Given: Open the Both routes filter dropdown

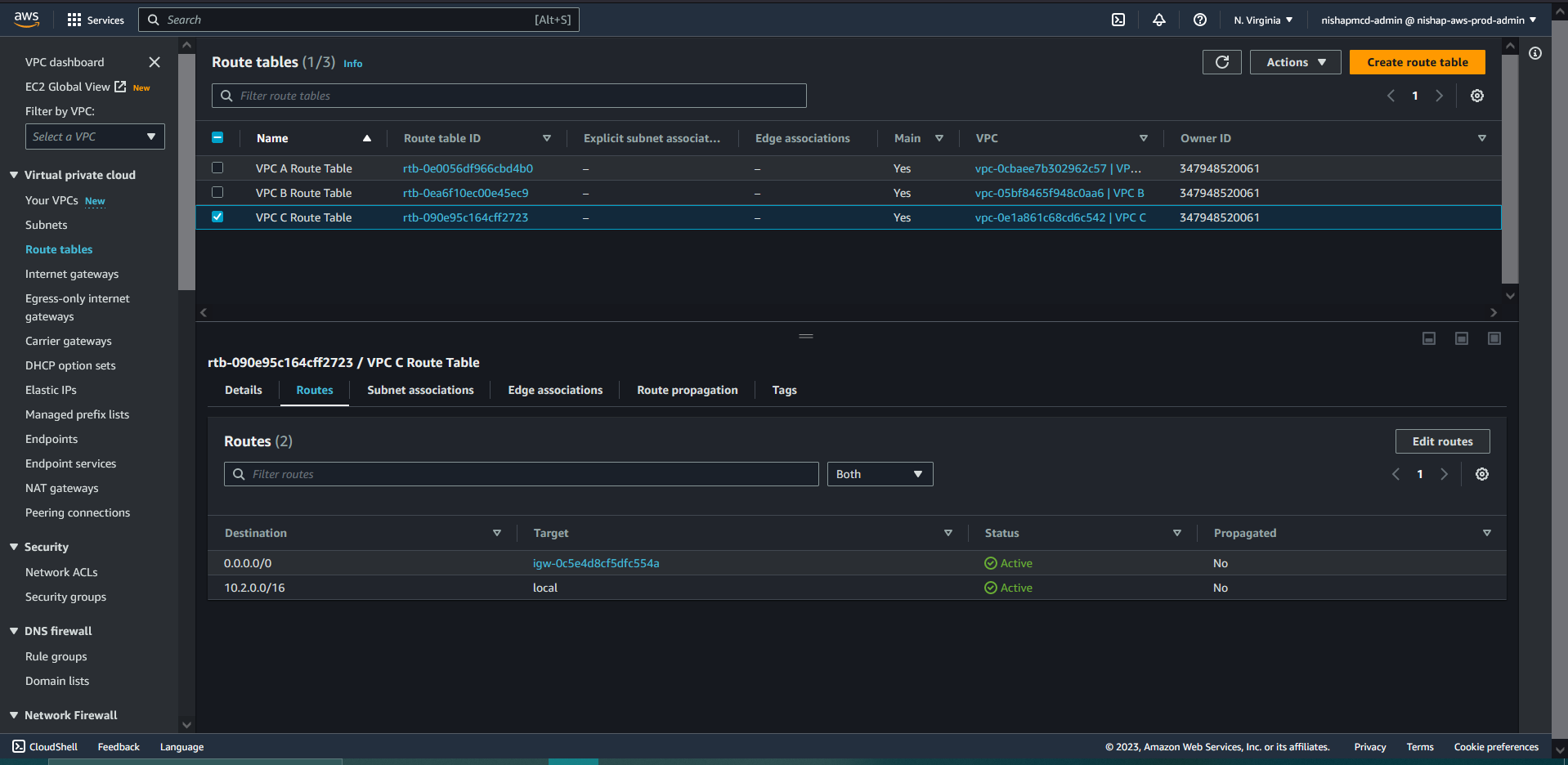Looking at the screenshot, I should [x=880, y=474].
